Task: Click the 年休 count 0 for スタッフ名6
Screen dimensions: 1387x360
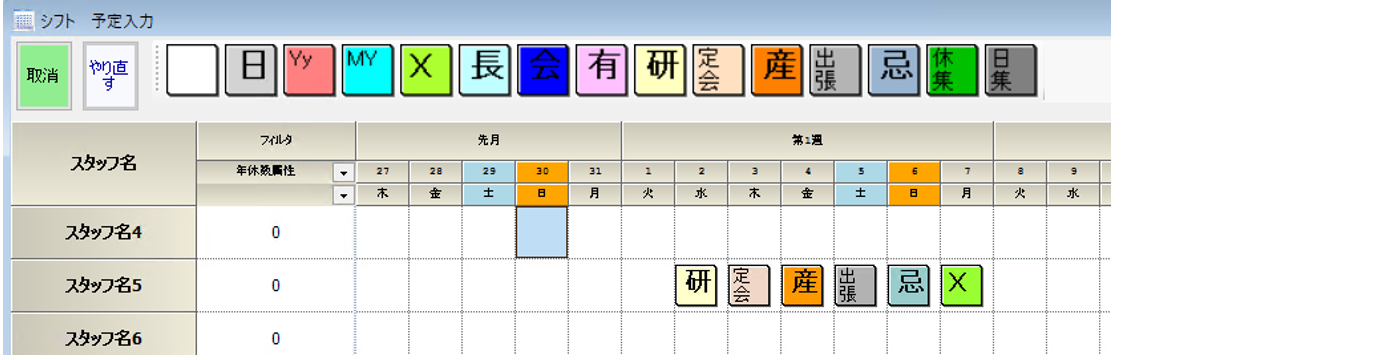Action: coord(276,338)
